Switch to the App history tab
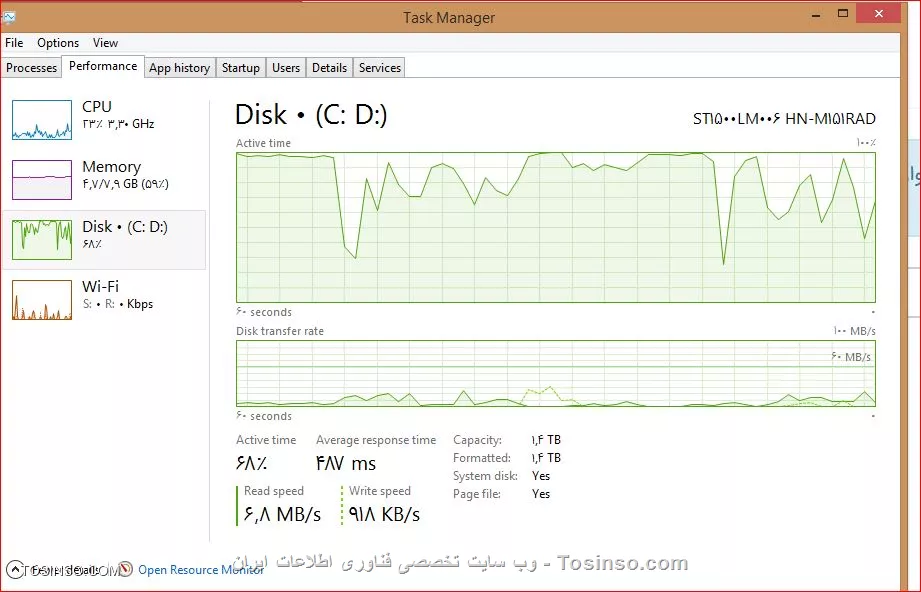This screenshot has width=921, height=592. click(179, 68)
